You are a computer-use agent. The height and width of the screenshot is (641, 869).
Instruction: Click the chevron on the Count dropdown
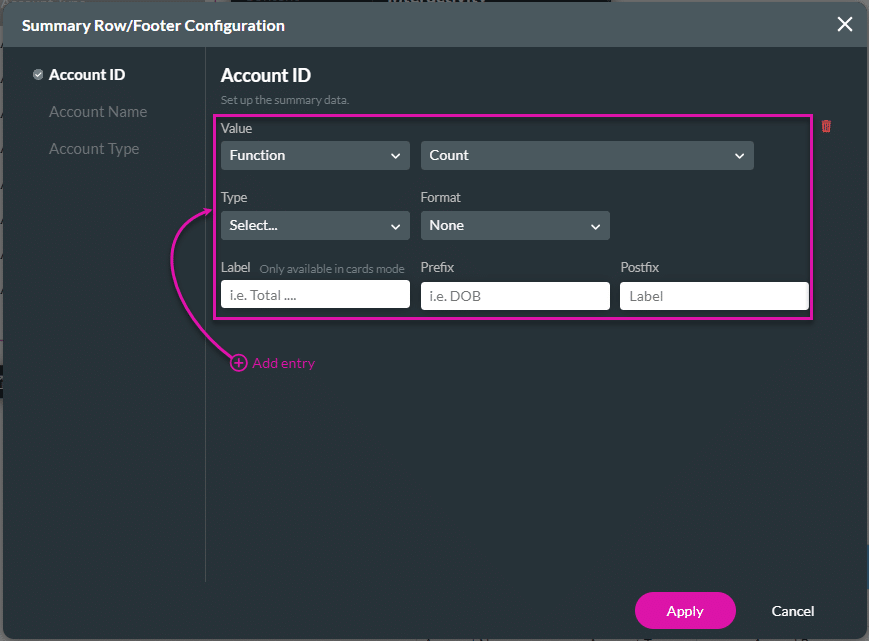(740, 156)
